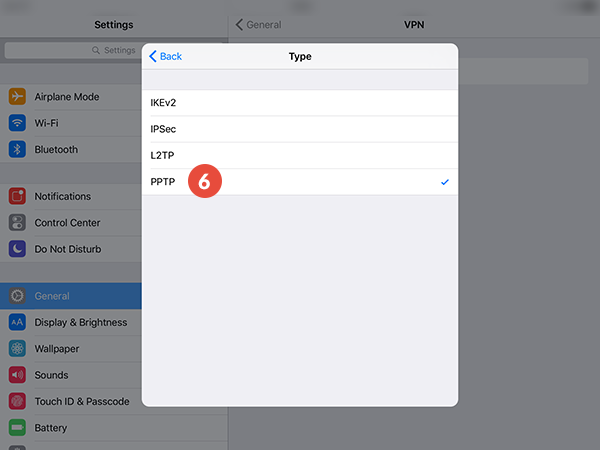Image resolution: width=600 pixels, height=450 pixels.
Task: Return to General from VPN page
Action: tap(258, 25)
